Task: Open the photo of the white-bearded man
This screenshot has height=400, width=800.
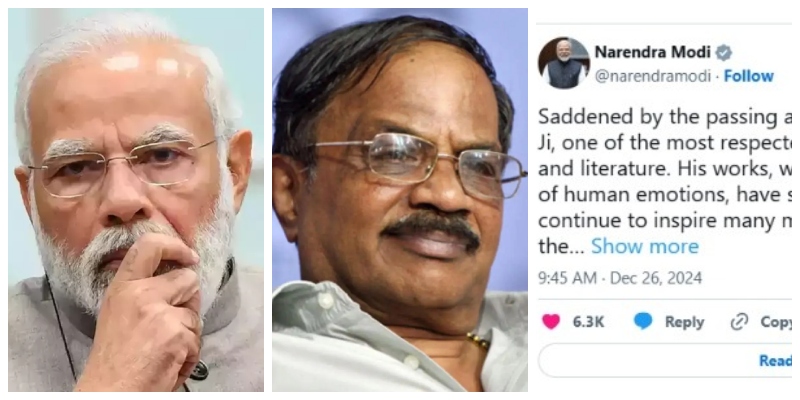Action: [136, 200]
